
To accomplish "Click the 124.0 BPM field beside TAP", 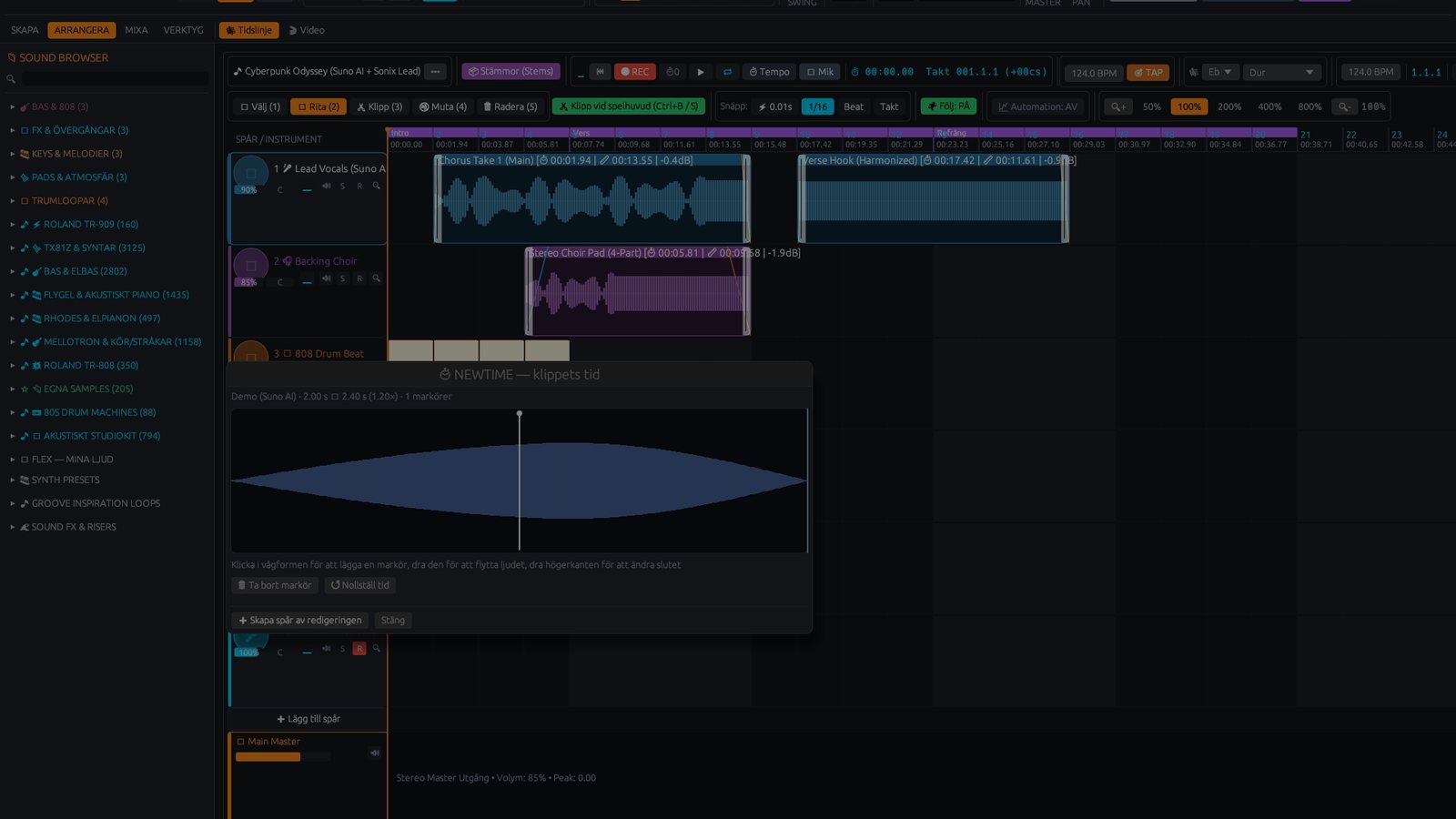I will 1094,73.
